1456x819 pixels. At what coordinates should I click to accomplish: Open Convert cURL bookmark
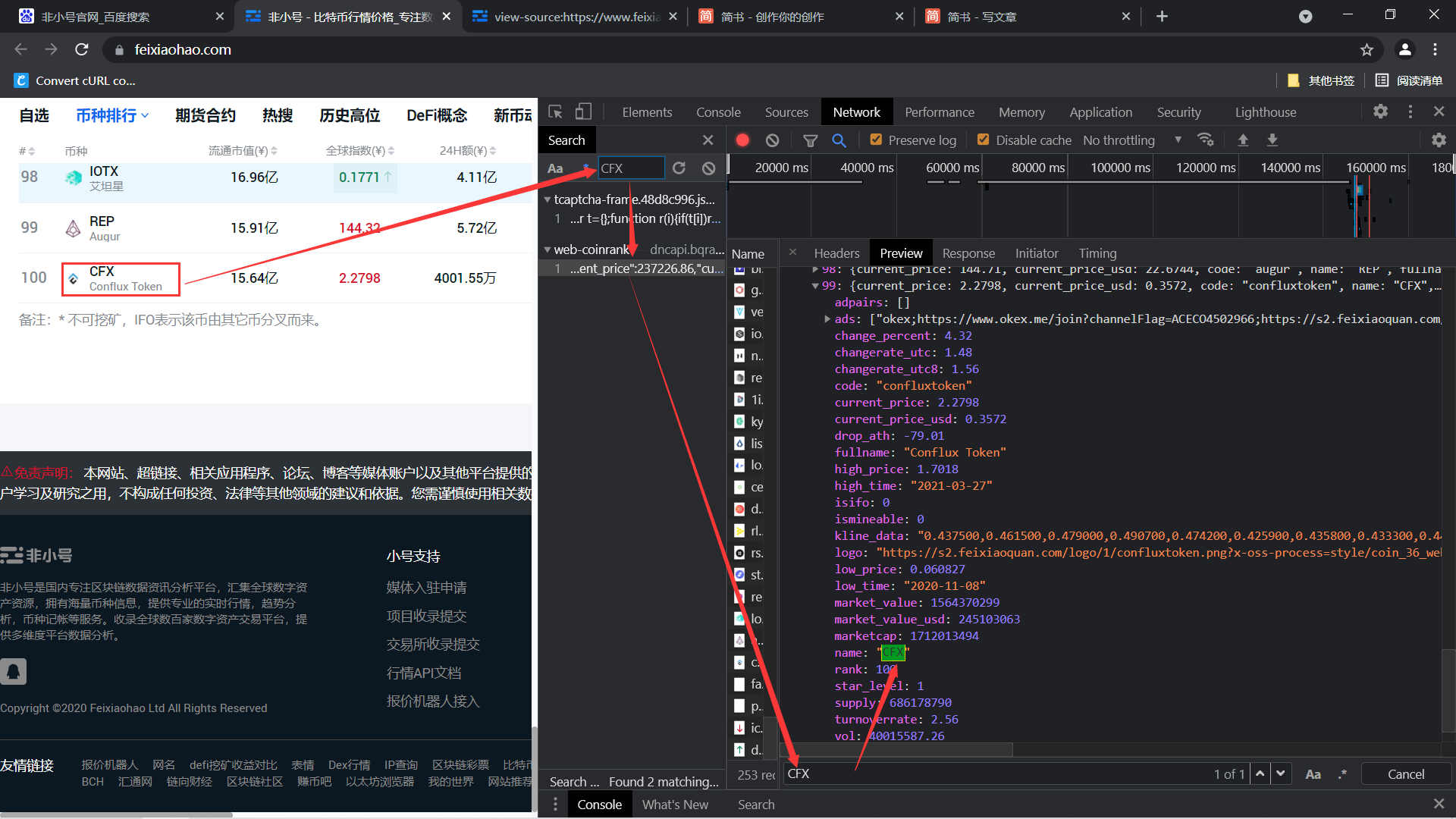pos(76,80)
